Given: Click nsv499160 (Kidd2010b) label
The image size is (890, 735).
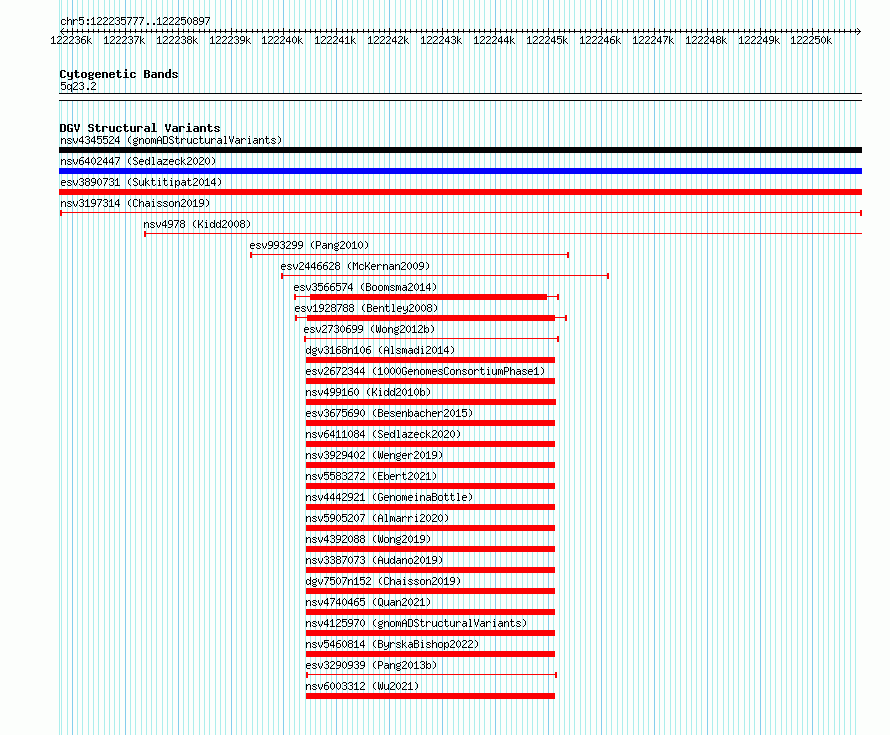Looking at the screenshot, I should point(368,392).
